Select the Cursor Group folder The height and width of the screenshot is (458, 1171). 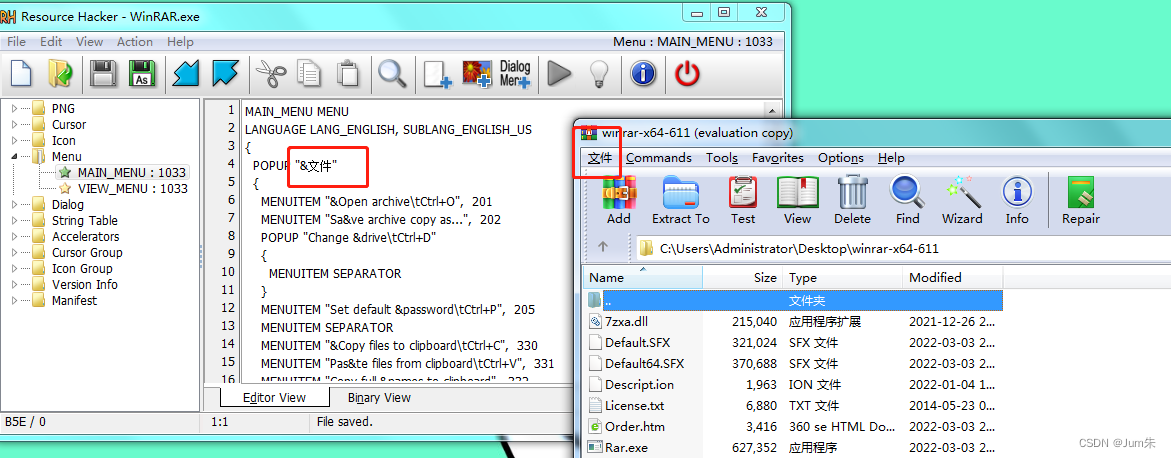[x=87, y=253]
